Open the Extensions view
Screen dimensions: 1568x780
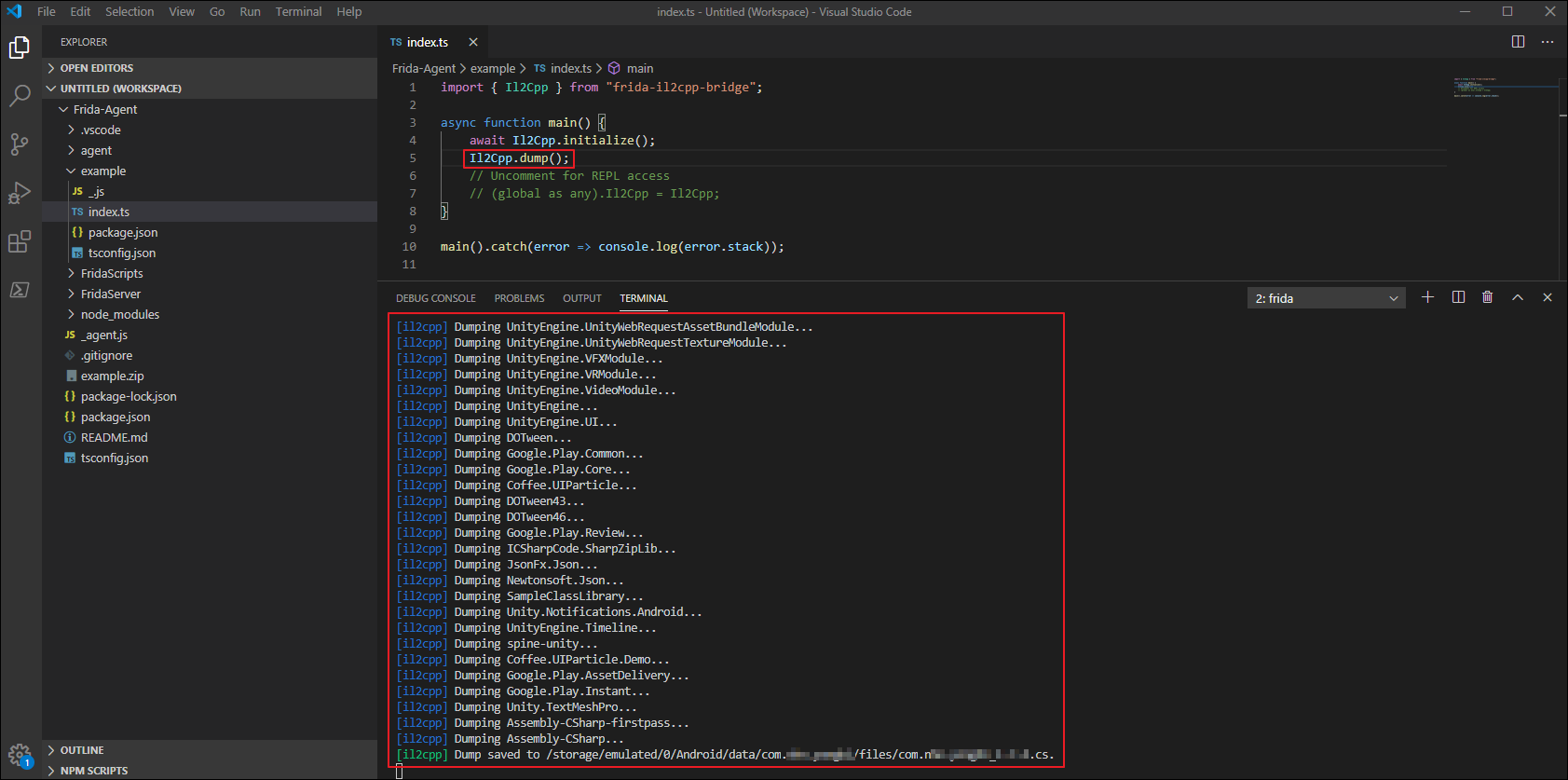point(20,241)
